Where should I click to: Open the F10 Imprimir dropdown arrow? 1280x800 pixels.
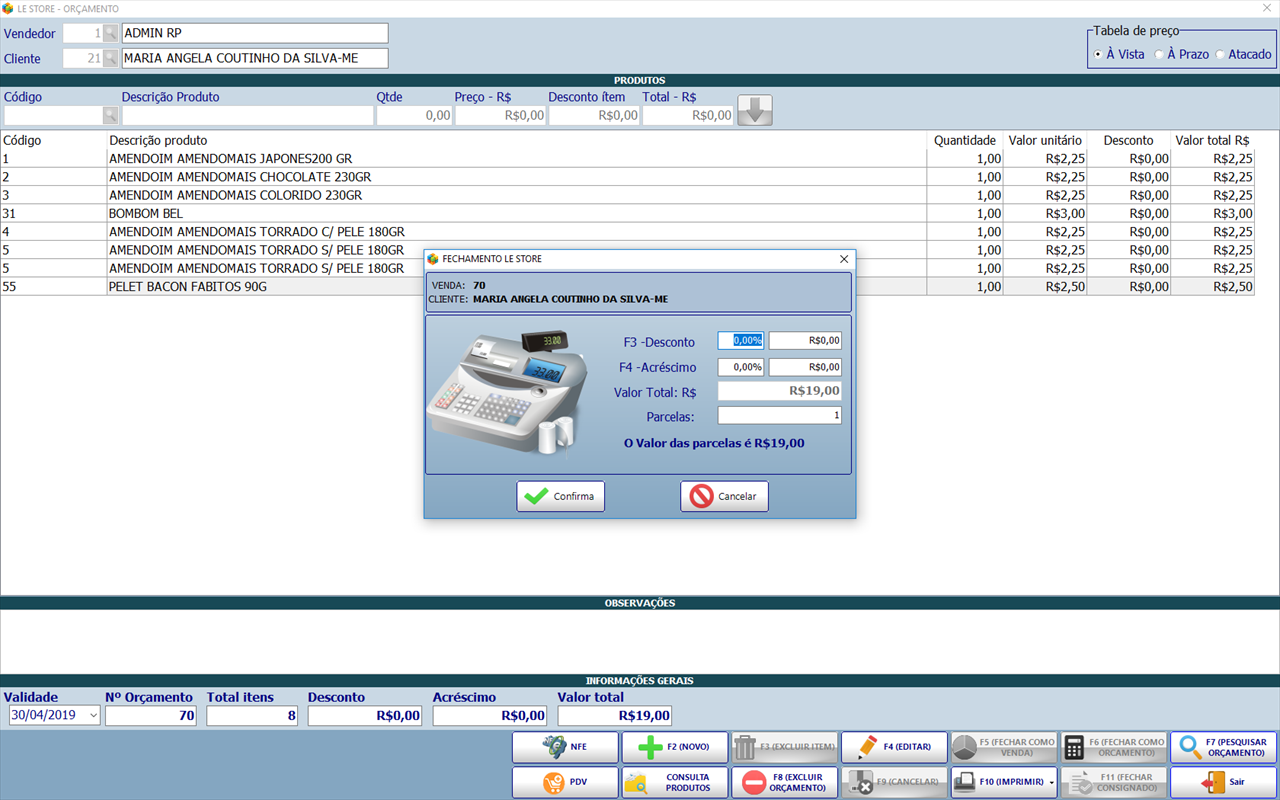1052,782
